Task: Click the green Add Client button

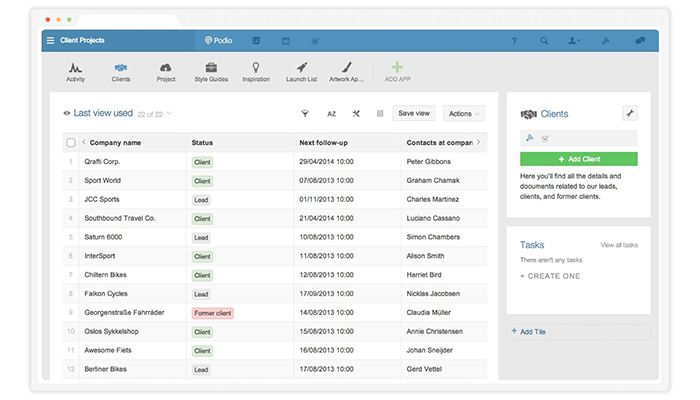Action: [x=578, y=159]
